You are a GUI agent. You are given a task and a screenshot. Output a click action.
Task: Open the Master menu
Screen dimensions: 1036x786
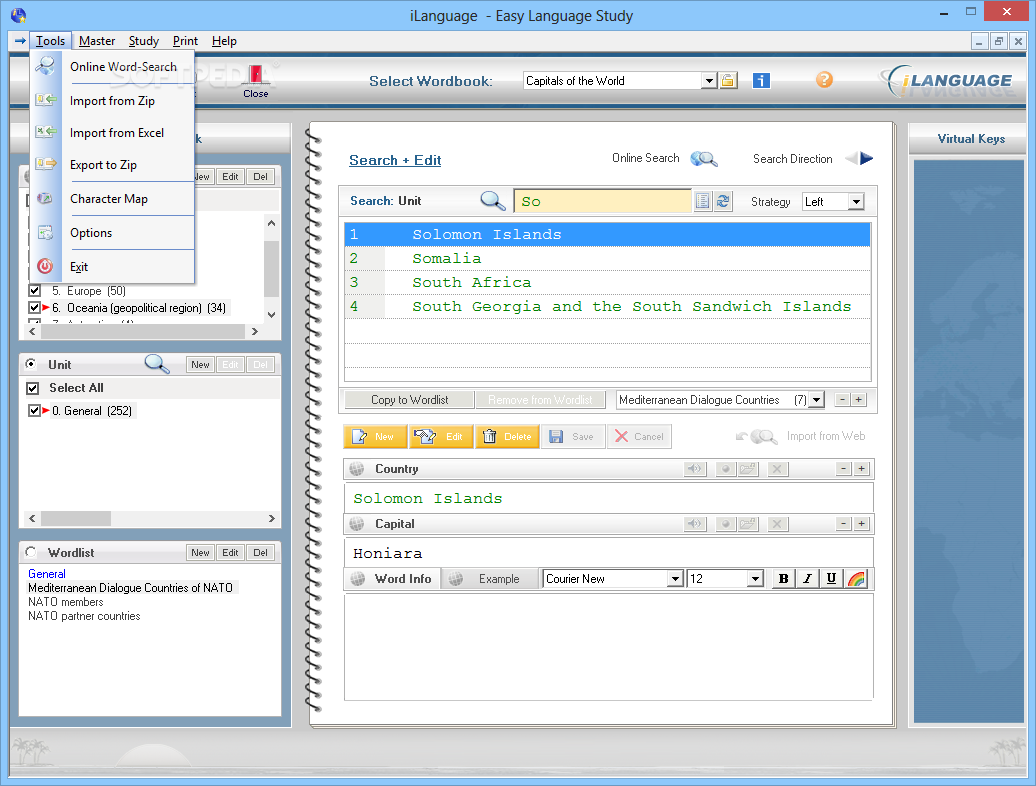coord(96,41)
